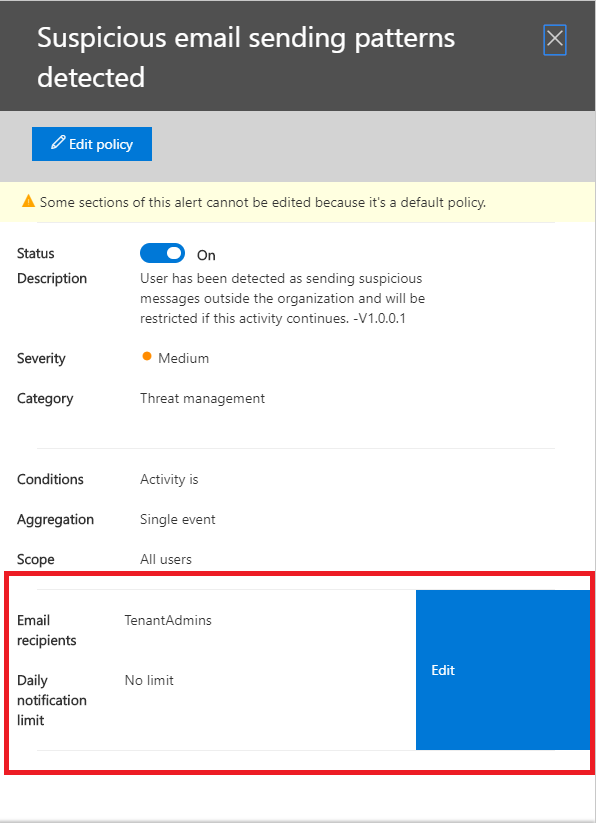
Task: Click the 'Medium' severity text
Action: click(x=184, y=358)
